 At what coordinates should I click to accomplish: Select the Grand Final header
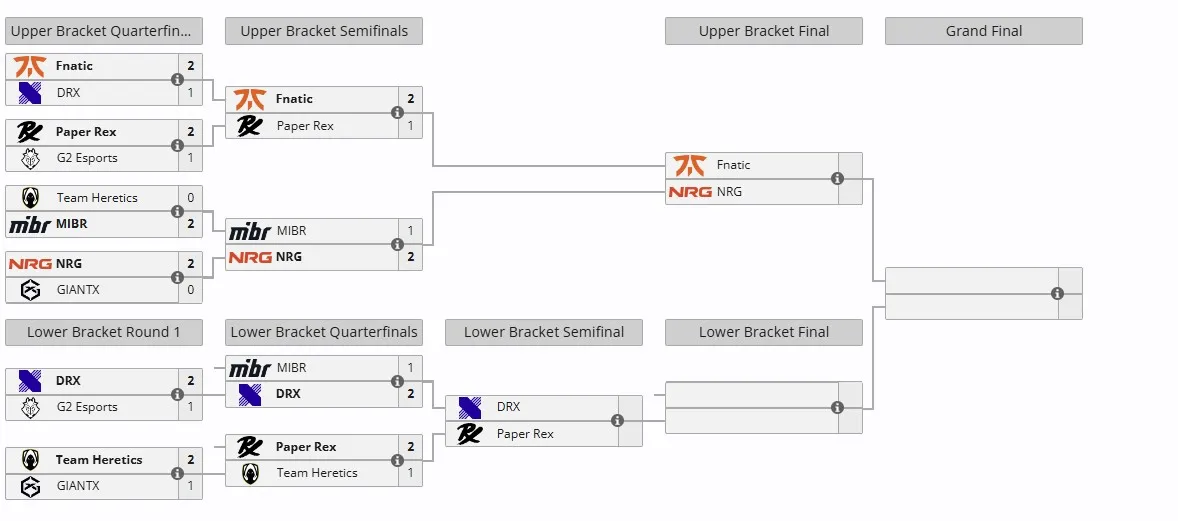tap(984, 31)
